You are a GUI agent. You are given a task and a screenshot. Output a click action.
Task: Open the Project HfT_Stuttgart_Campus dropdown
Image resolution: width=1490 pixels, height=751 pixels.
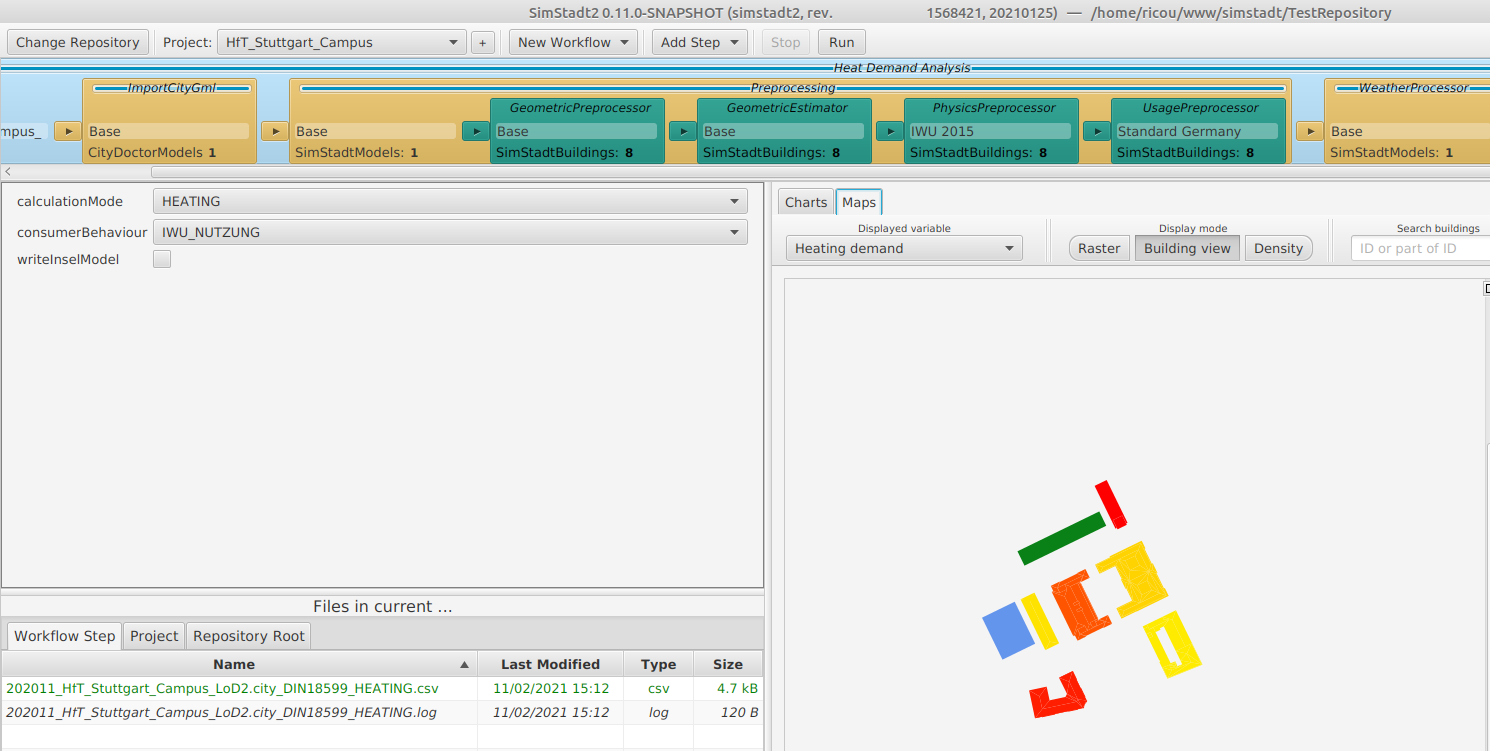(342, 42)
